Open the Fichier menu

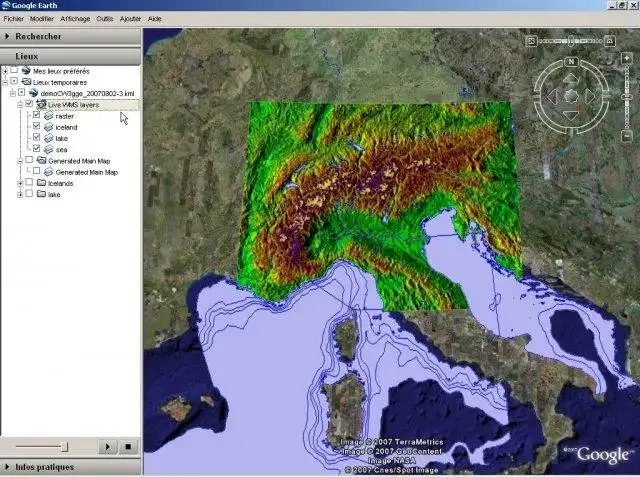click(x=13, y=19)
